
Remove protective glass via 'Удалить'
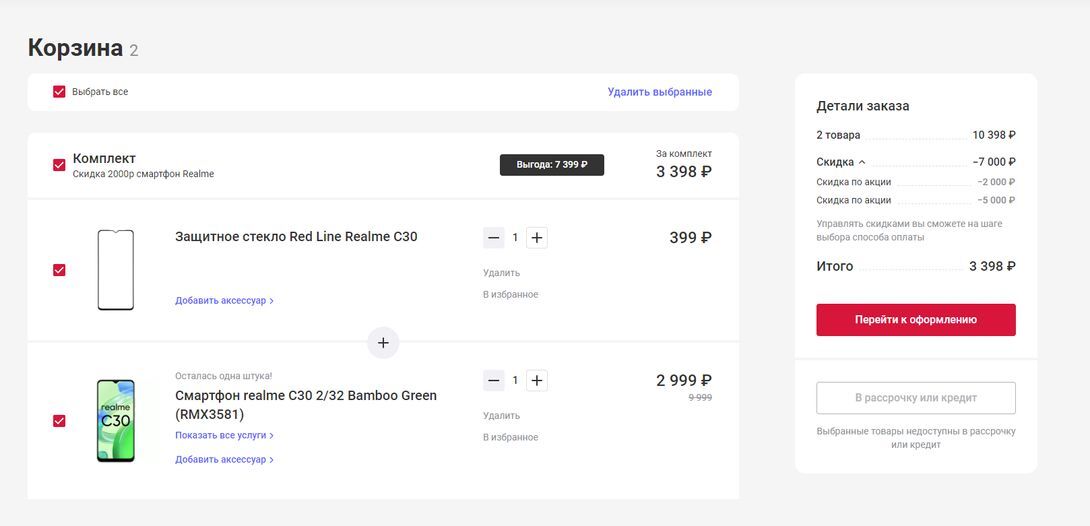click(501, 273)
